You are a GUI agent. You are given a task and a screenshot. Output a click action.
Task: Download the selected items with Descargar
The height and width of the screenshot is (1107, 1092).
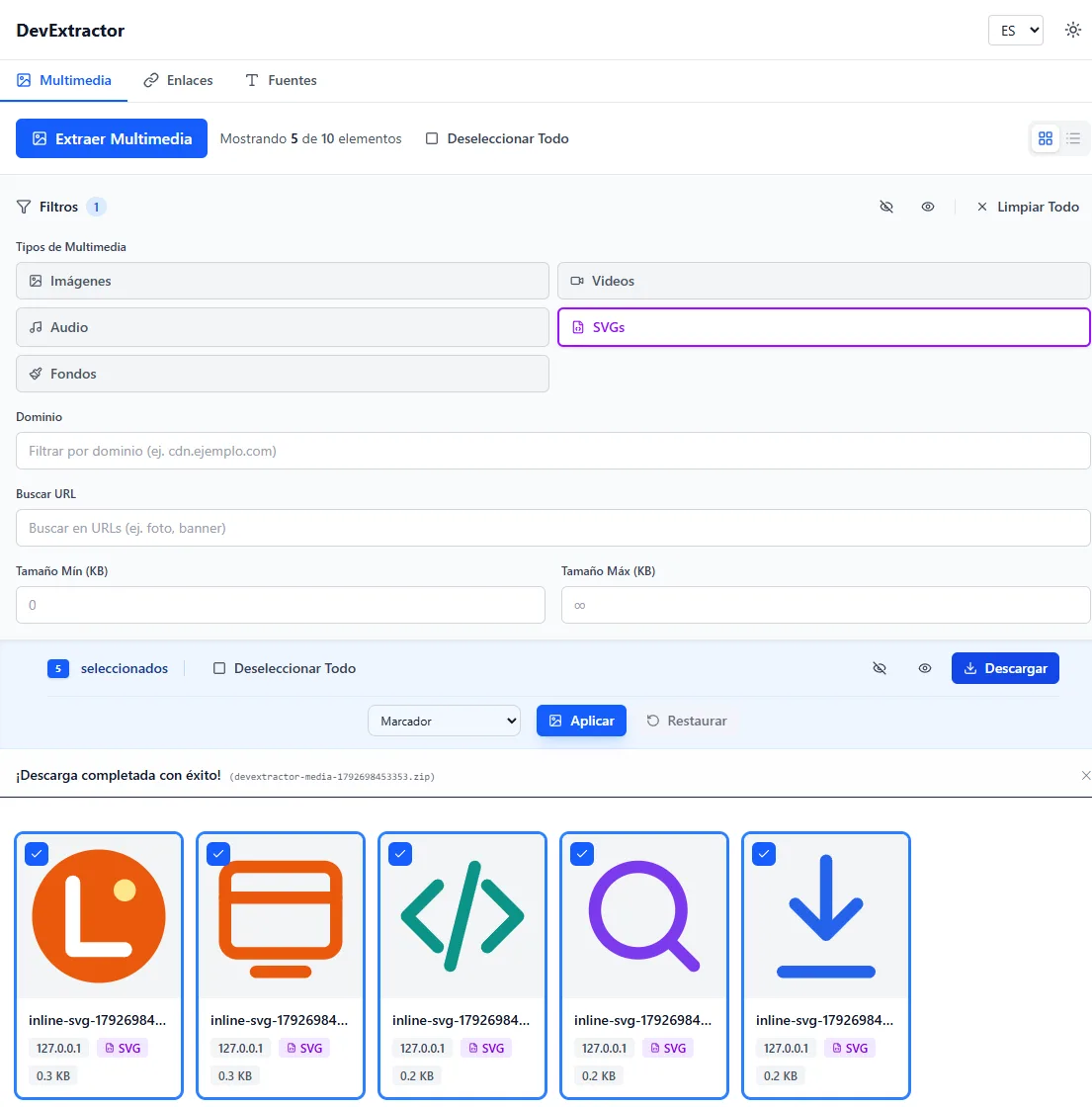tap(1005, 668)
